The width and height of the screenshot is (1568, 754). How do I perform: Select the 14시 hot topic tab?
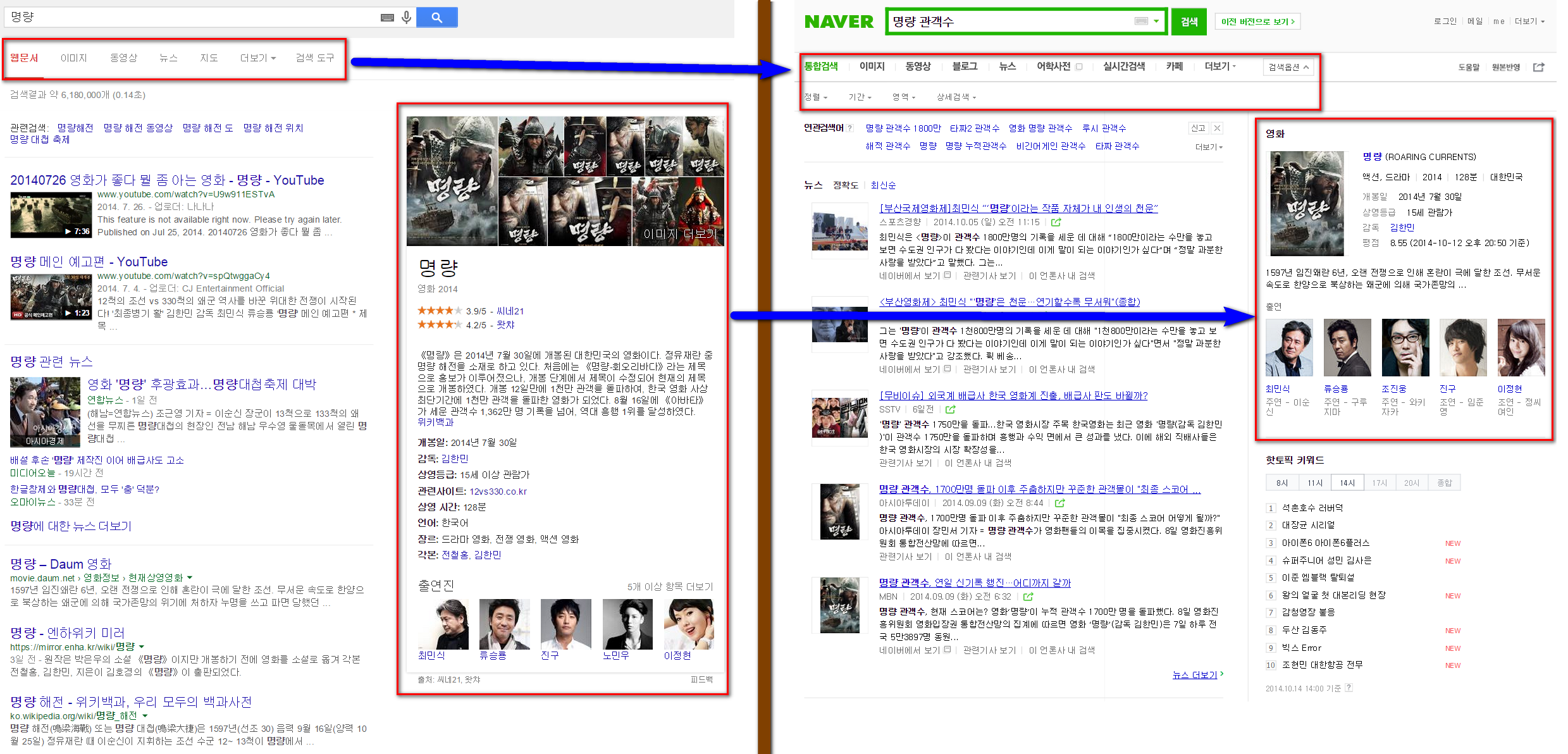click(x=1347, y=483)
